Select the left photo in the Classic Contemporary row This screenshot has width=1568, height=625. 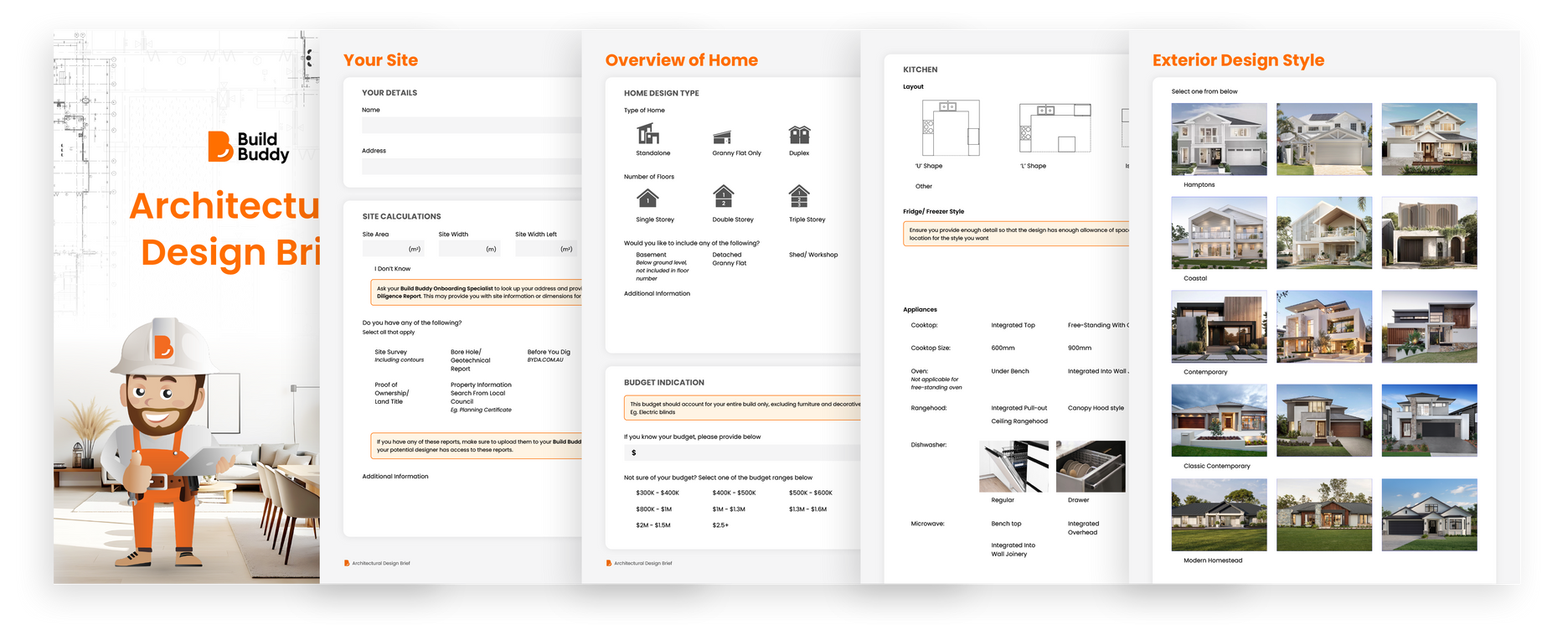coord(1219,421)
